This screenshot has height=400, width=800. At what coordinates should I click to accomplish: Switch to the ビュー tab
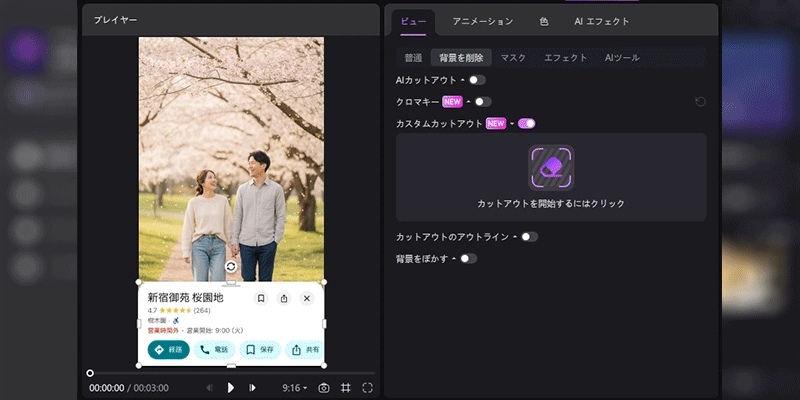pos(413,22)
